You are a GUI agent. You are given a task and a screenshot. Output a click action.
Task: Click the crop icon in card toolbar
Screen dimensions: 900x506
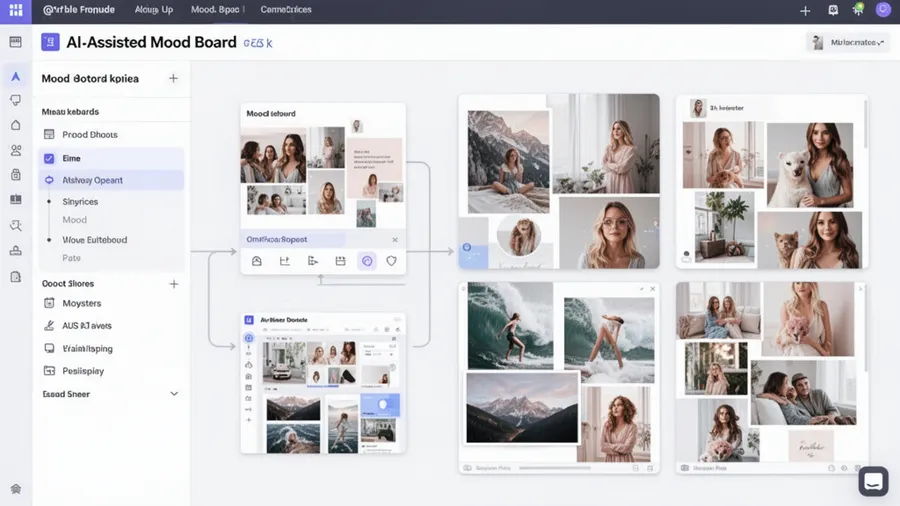pyautogui.click(x=284, y=261)
